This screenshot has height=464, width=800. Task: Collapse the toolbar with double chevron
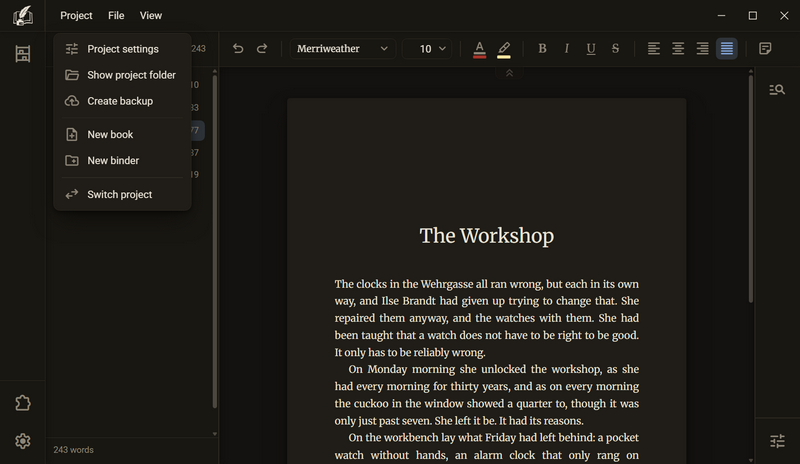coord(509,74)
